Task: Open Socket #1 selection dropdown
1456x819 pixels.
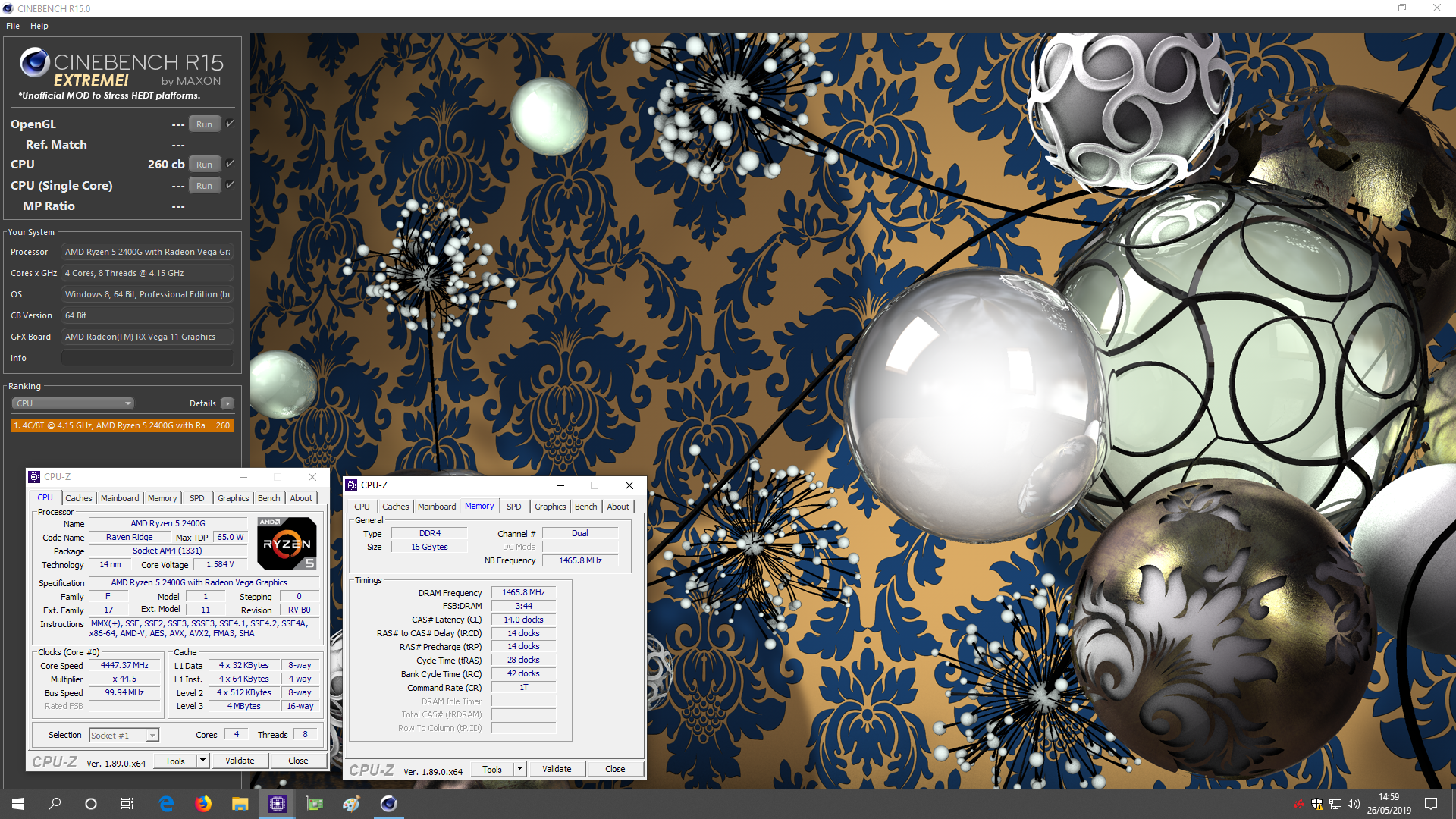Action: (124, 735)
